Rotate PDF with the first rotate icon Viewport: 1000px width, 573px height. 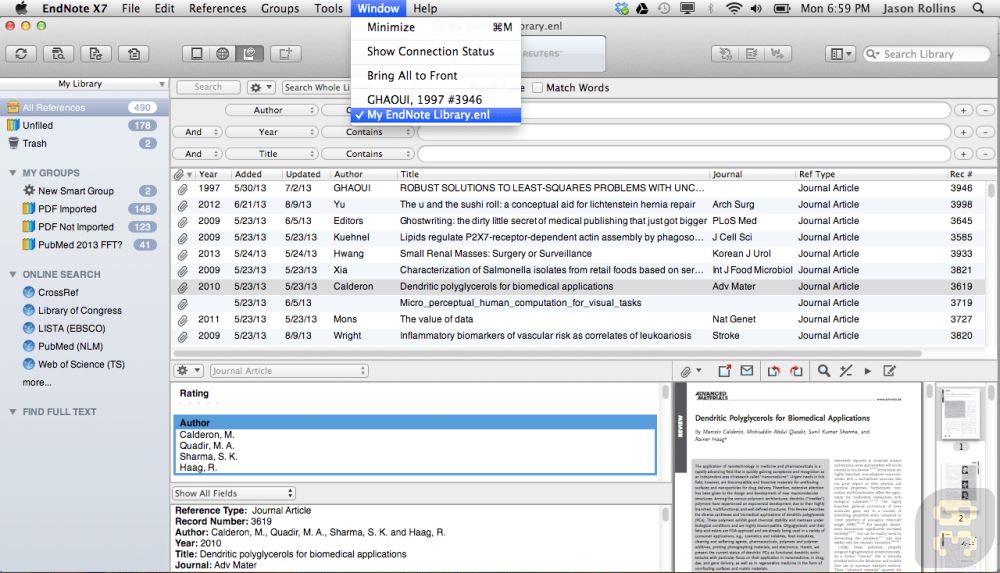tap(774, 371)
